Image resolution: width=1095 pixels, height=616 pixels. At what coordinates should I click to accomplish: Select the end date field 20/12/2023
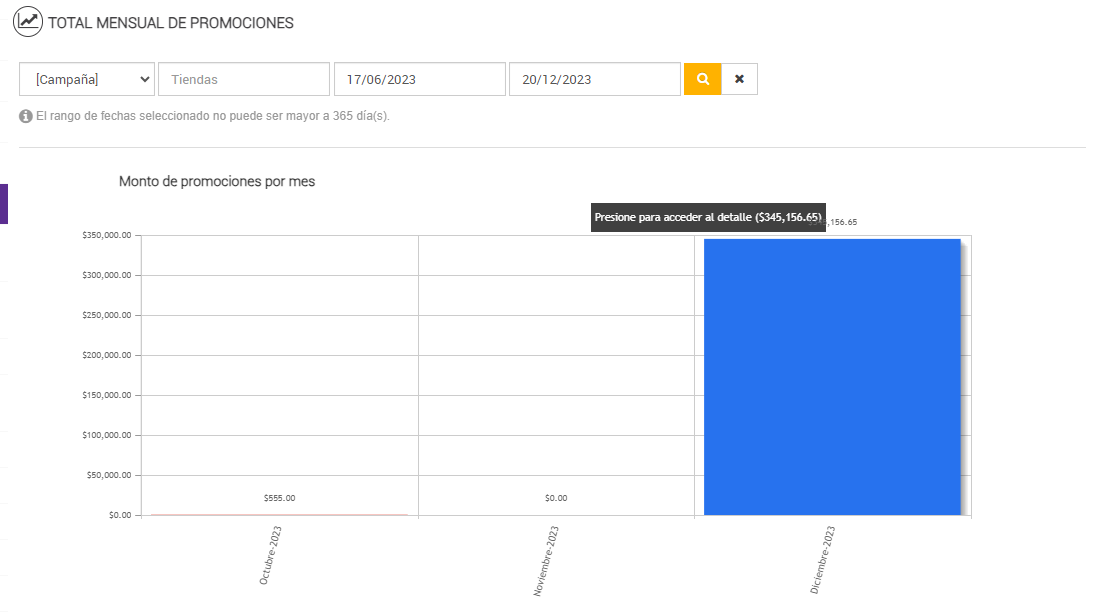pos(594,79)
